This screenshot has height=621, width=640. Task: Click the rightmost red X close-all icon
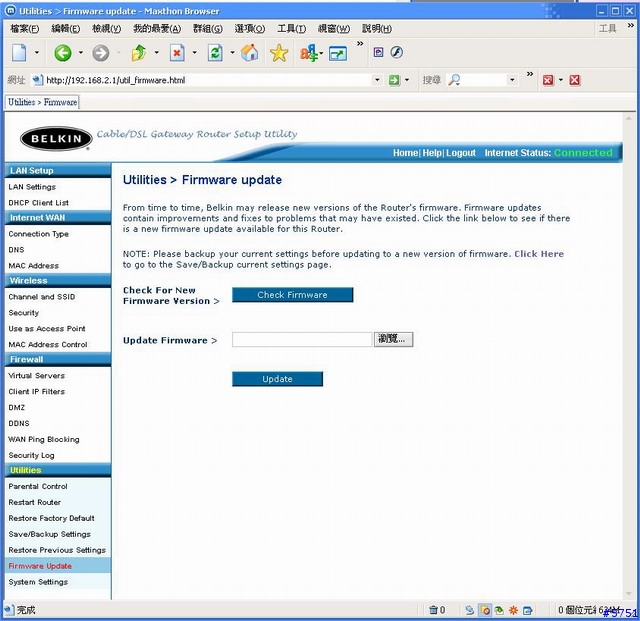pyautogui.click(x=575, y=80)
